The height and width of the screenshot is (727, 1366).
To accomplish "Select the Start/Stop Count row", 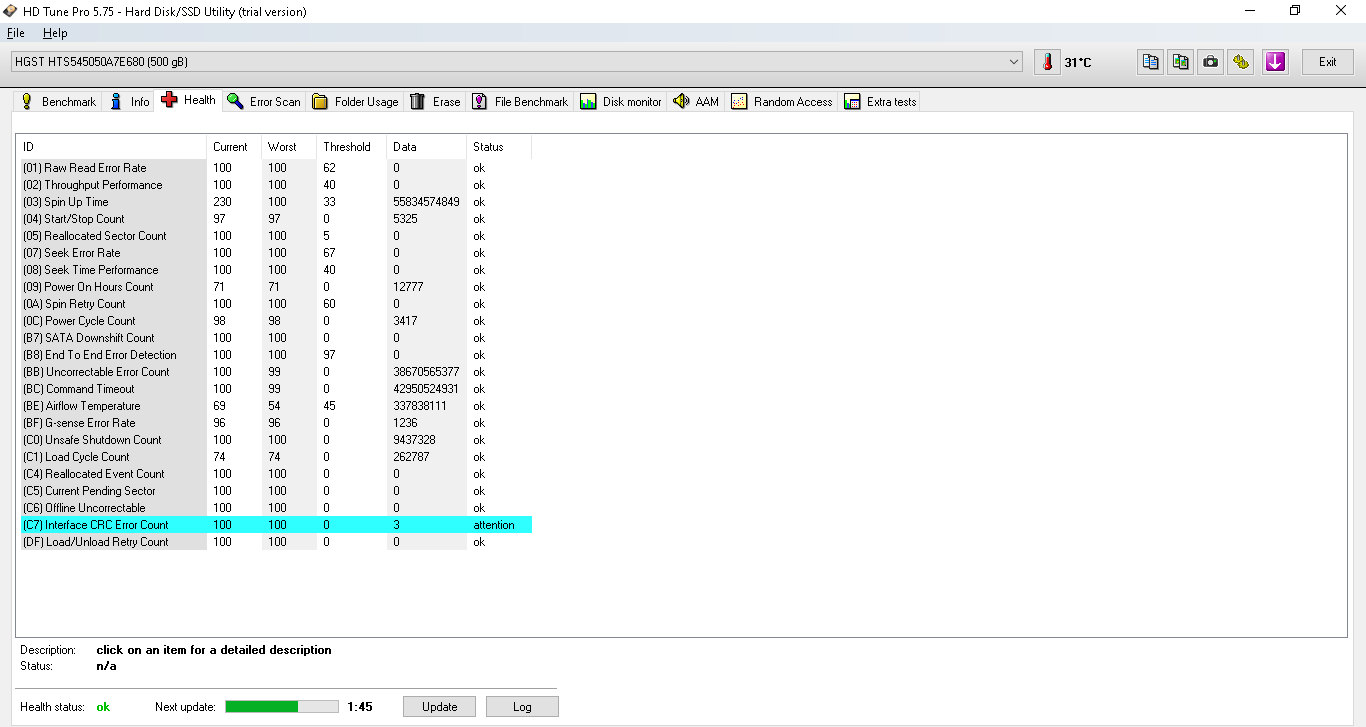I will point(276,219).
